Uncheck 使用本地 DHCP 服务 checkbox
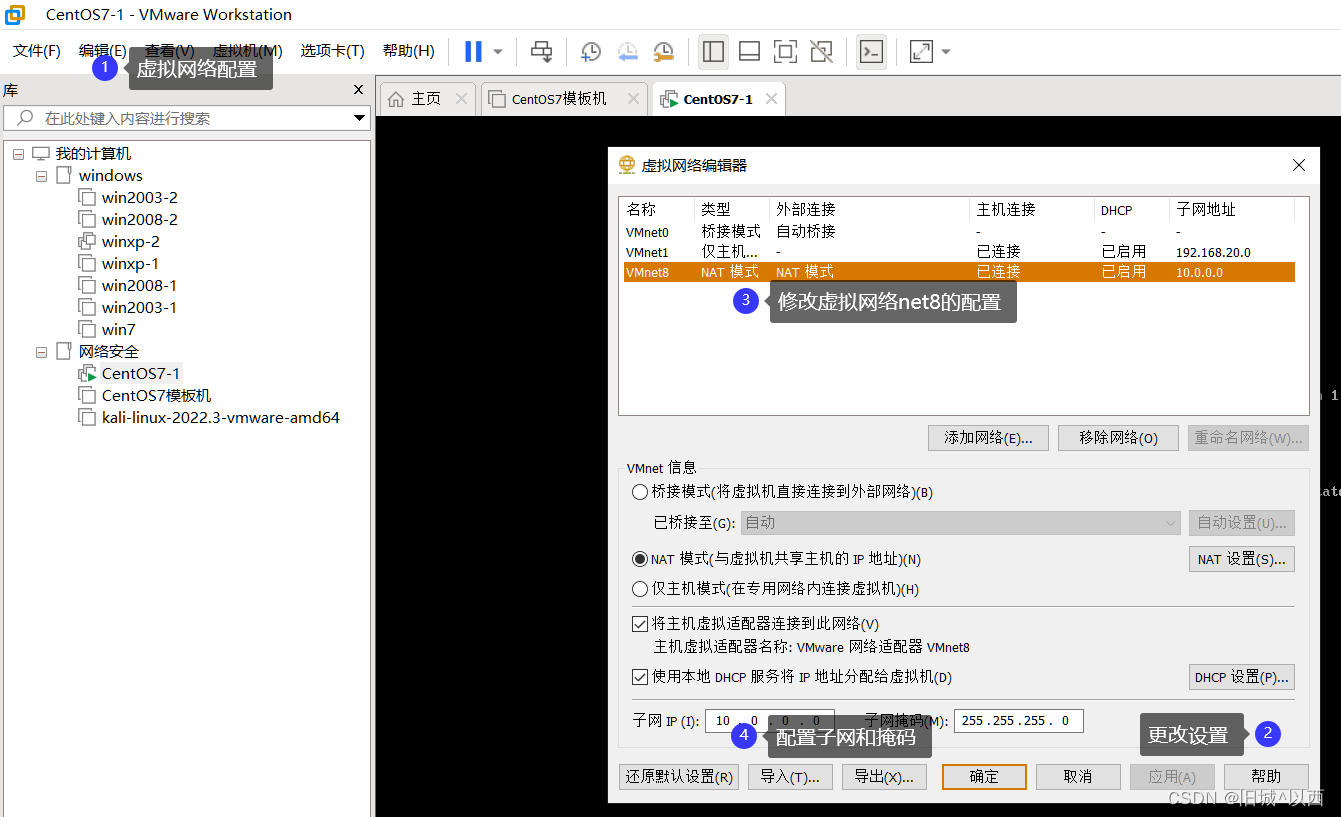The width and height of the screenshot is (1341, 817). pyautogui.click(x=640, y=676)
